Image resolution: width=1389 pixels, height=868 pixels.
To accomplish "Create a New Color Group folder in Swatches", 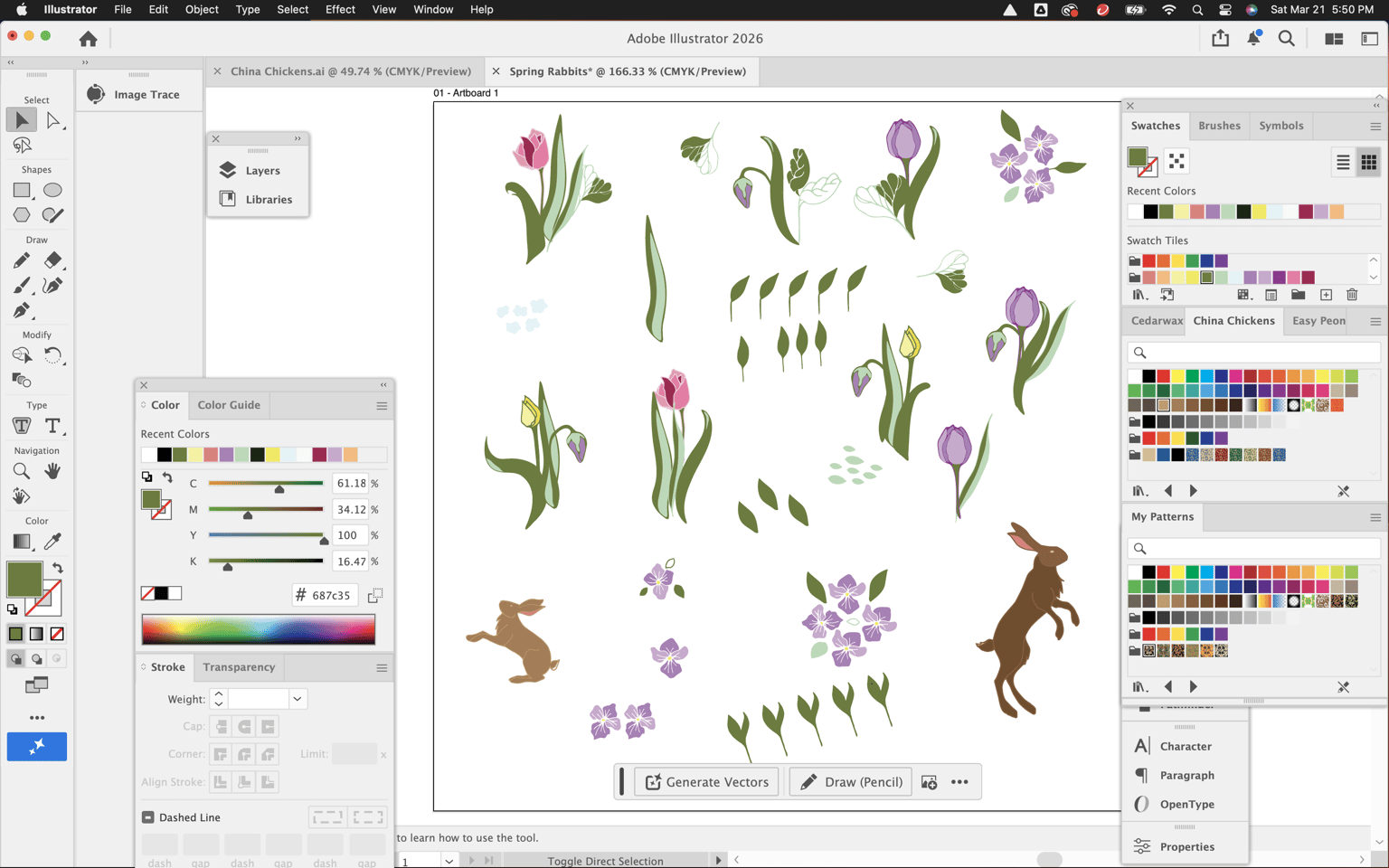I will click(1298, 295).
